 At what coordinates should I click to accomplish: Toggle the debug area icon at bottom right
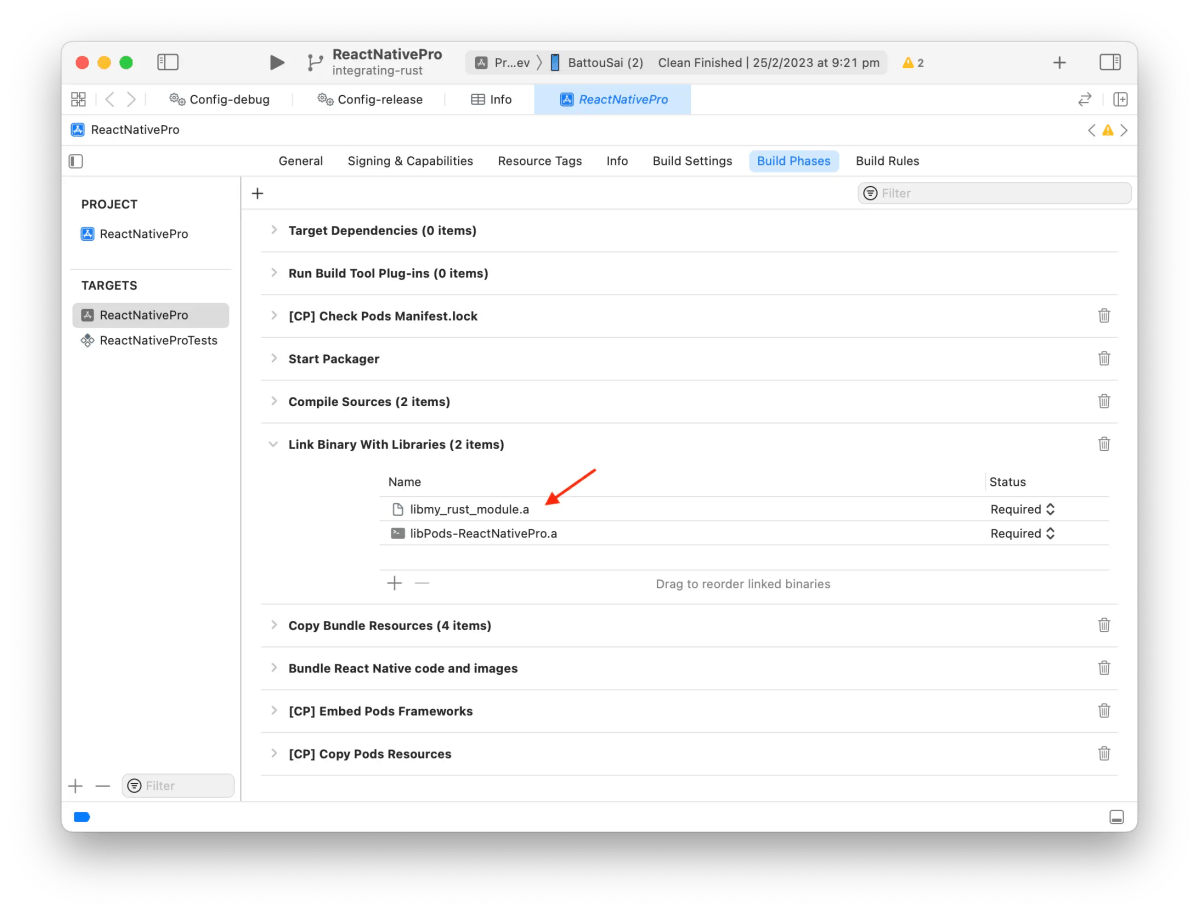pos(1116,817)
